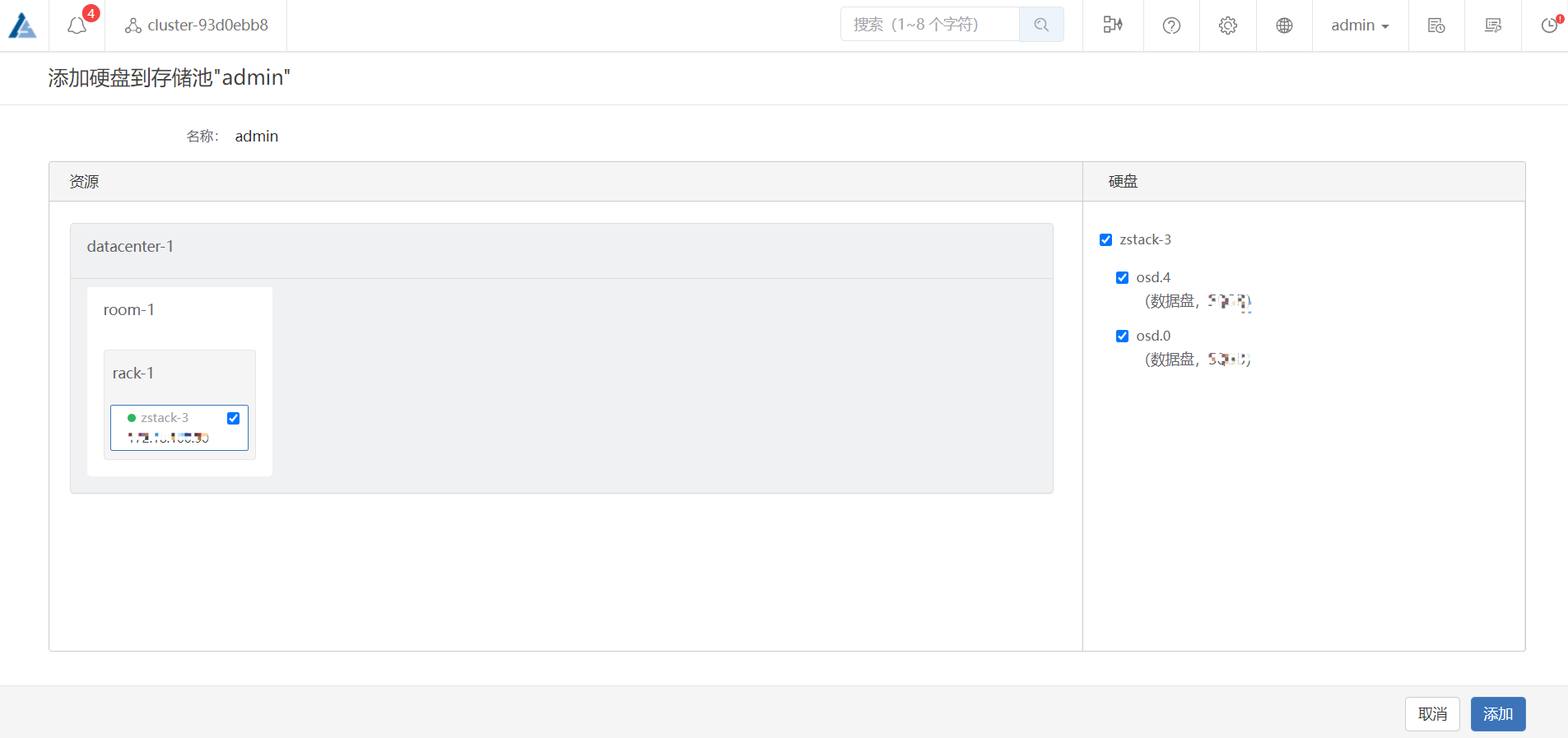Click the notification bell icon
Screen dimensions: 1568x738
coord(77,26)
